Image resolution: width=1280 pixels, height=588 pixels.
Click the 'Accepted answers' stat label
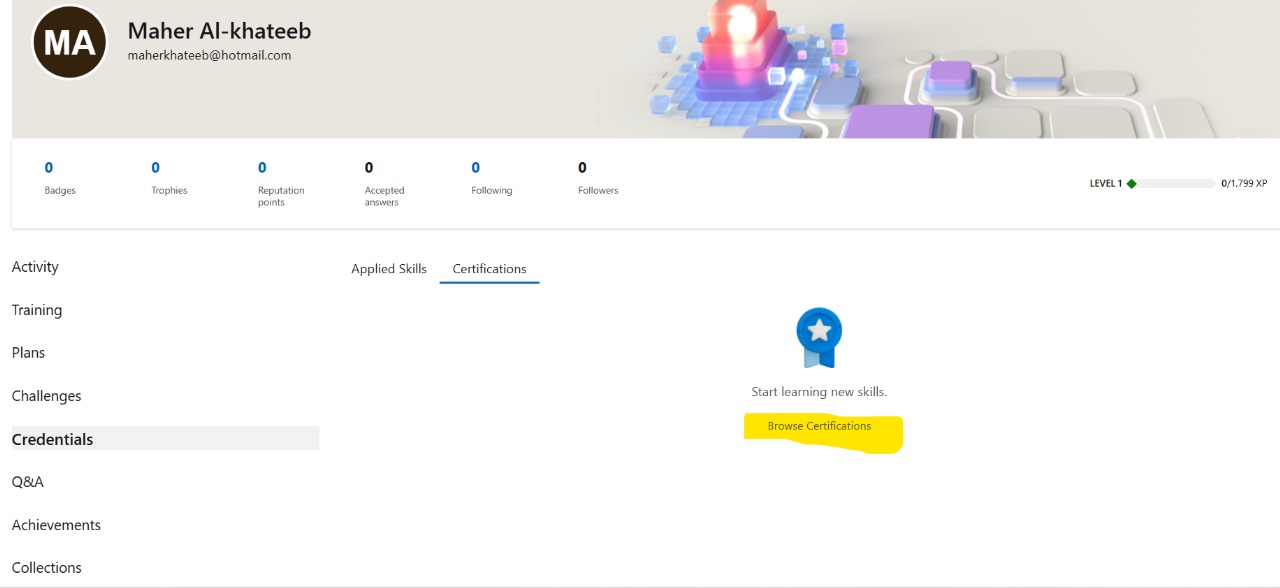pos(385,196)
